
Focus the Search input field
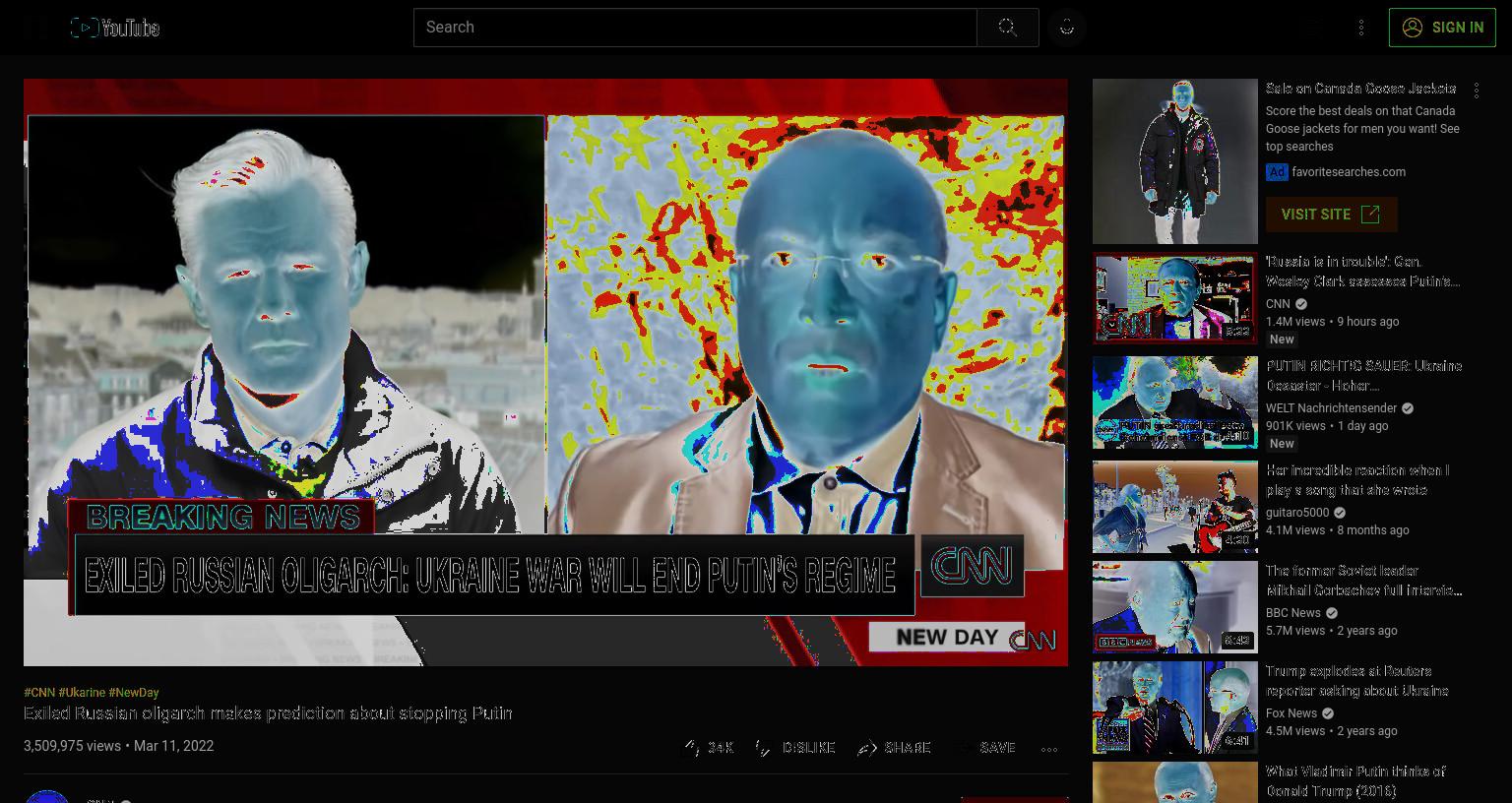695,28
